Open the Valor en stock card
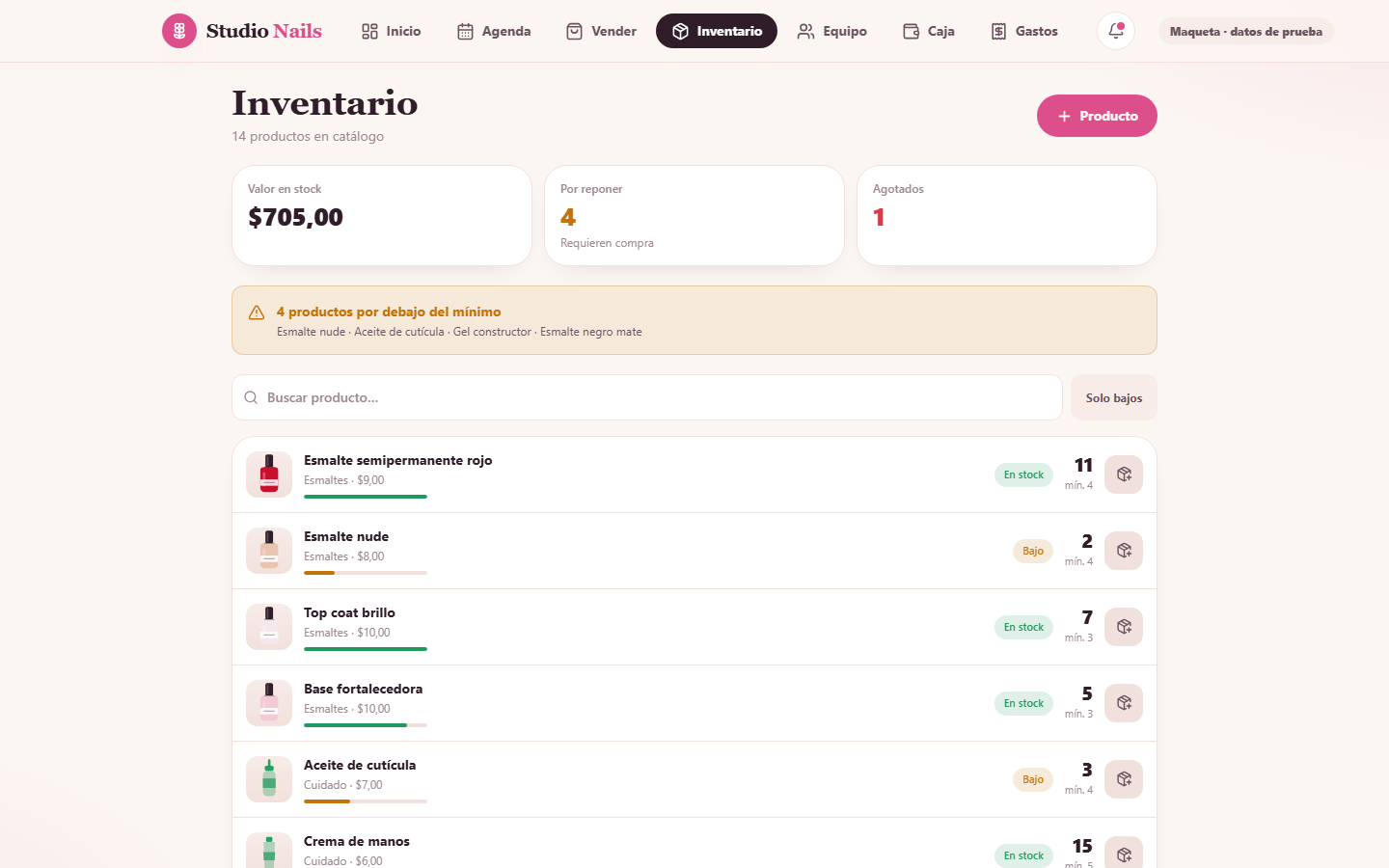Screen dimensions: 1389x868 (382, 215)
